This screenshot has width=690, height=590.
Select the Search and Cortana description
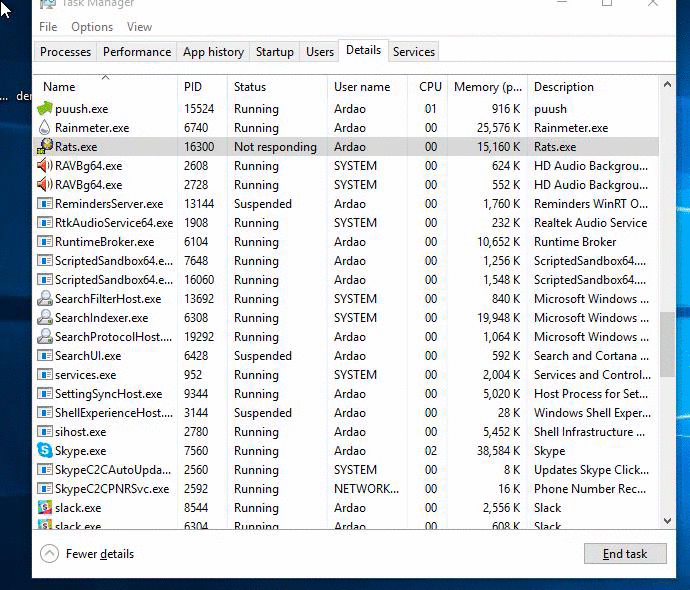(591, 355)
